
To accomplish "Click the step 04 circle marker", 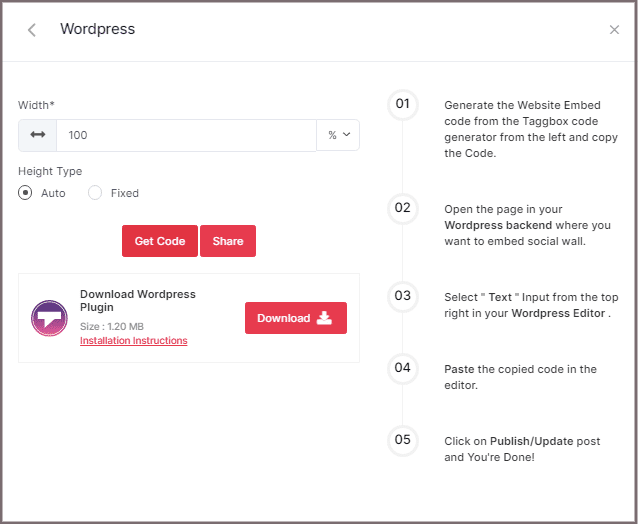I will [x=402, y=368].
